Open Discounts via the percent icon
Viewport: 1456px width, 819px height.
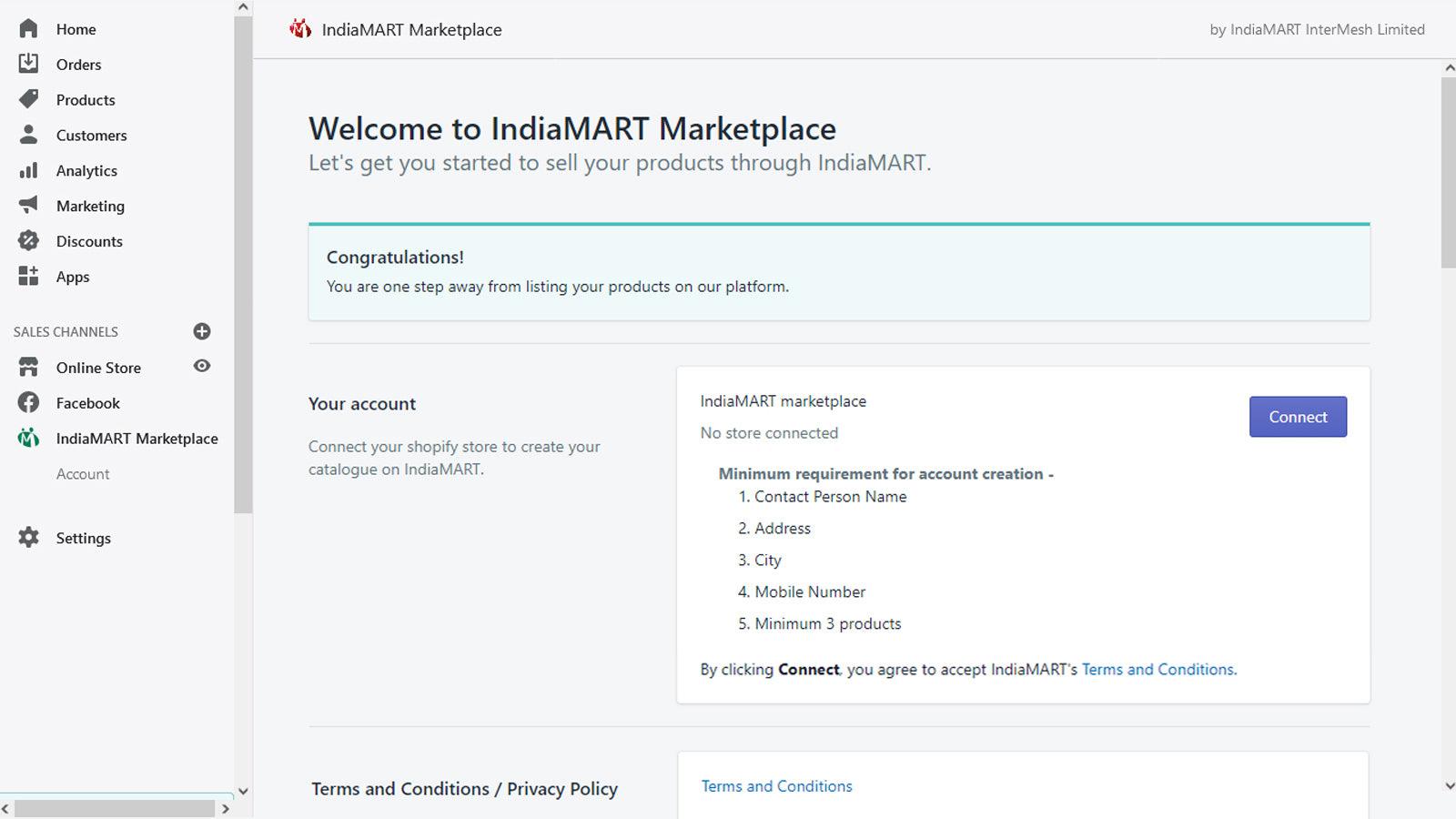point(28,240)
